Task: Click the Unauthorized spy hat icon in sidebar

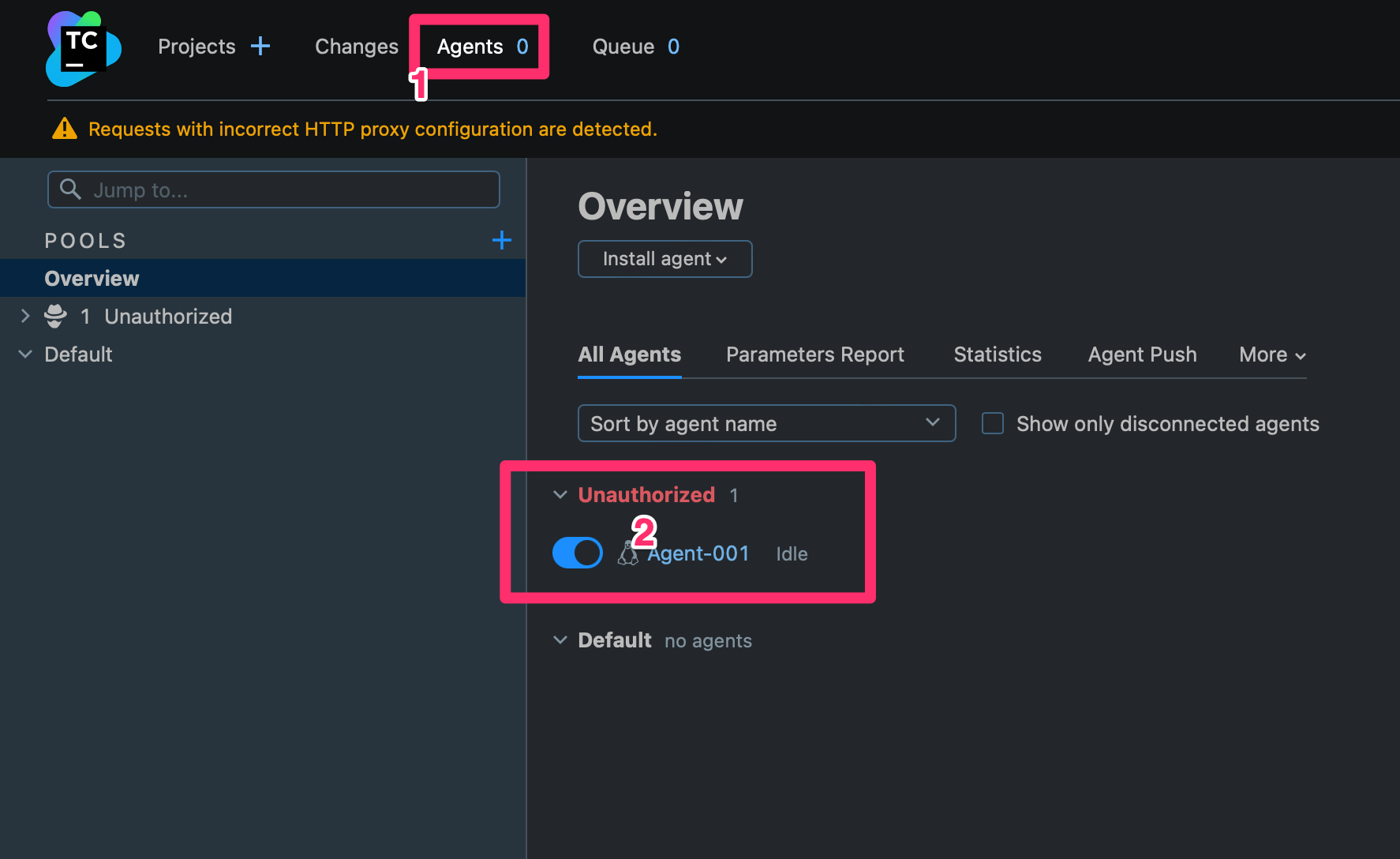Action: point(55,317)
